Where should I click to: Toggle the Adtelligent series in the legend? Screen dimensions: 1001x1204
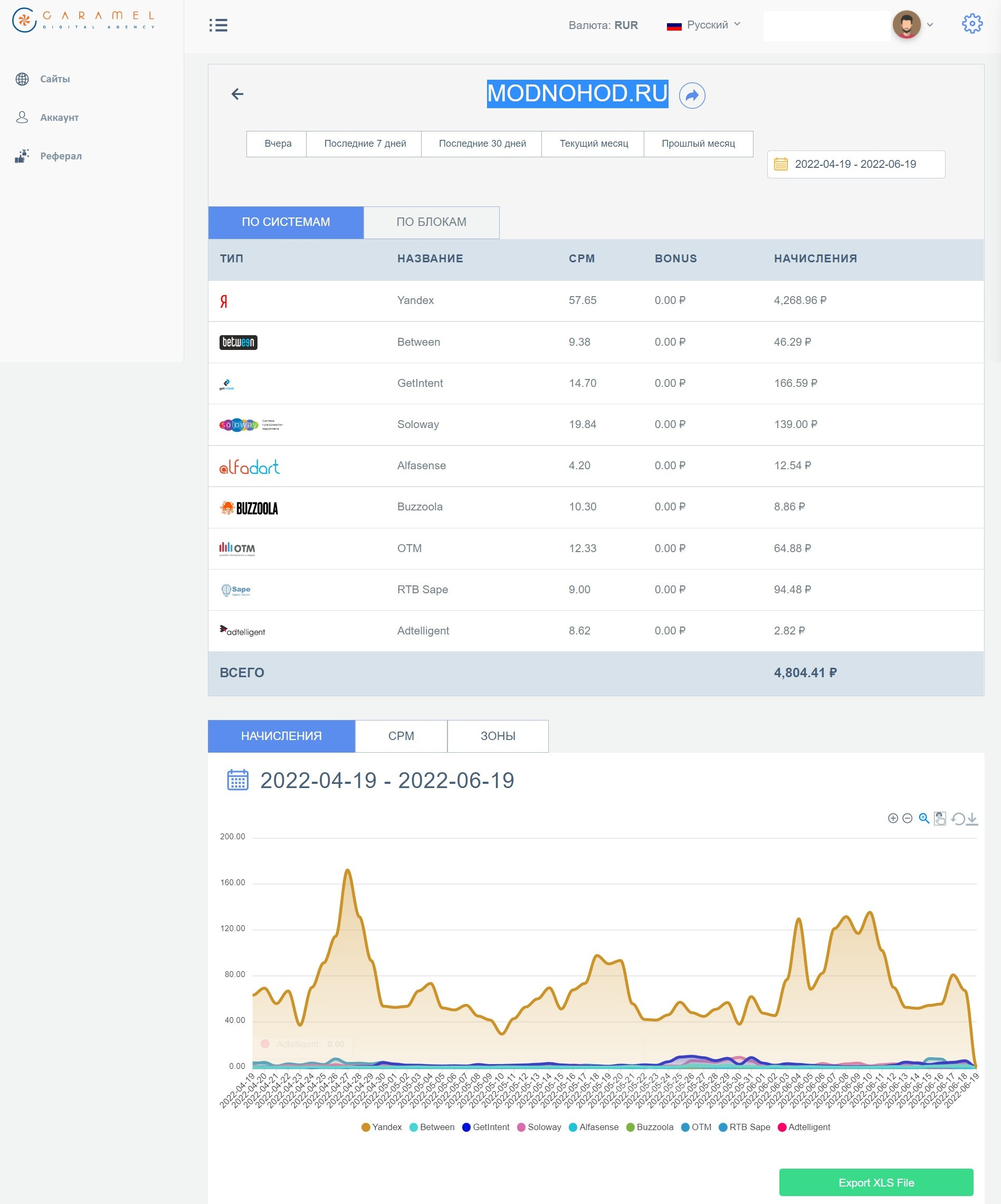tap(804, 1127)
